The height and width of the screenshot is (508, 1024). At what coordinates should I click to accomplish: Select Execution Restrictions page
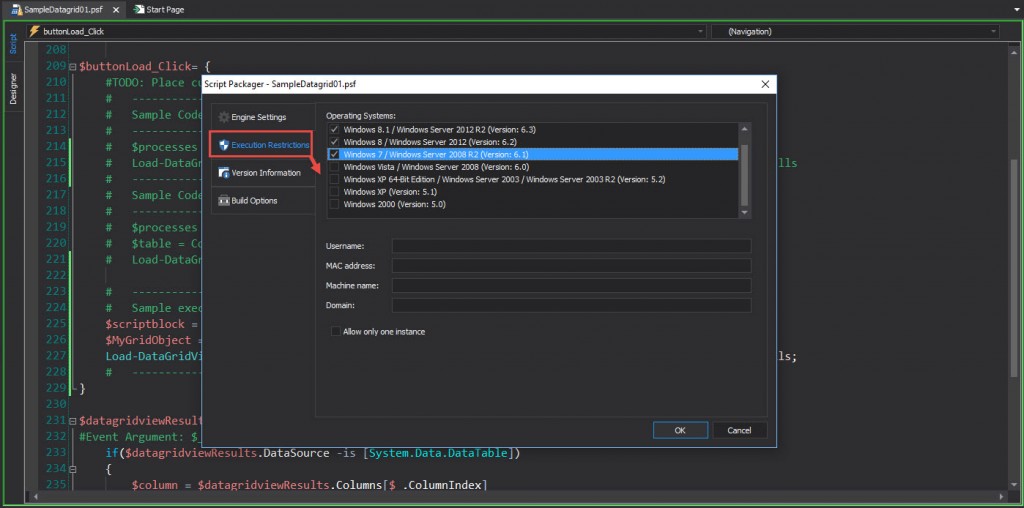[x=263, y=145]
